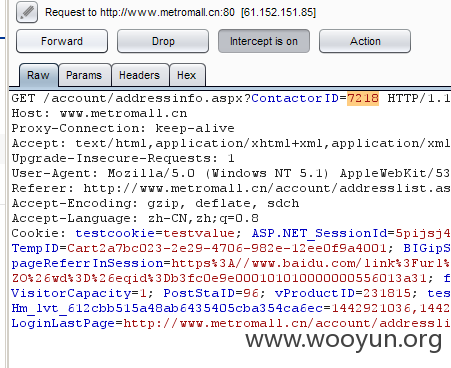The width and height of the screenshot is (451, 368).
Task: Click the Referer header line
Action: pyautogui.click(x=231, y=188)
